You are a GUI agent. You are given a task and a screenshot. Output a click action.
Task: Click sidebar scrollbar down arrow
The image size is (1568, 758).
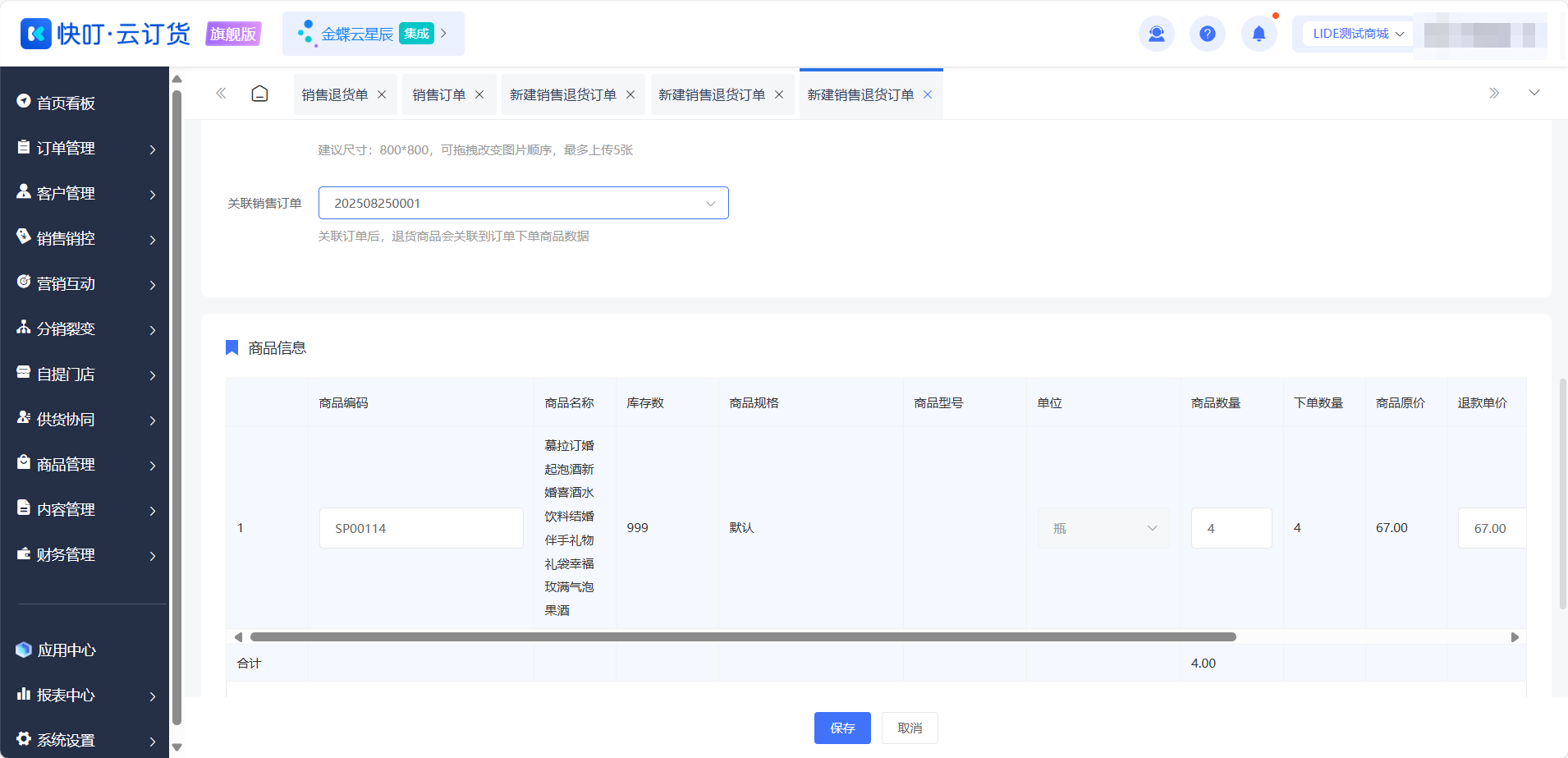pos(177,748)
